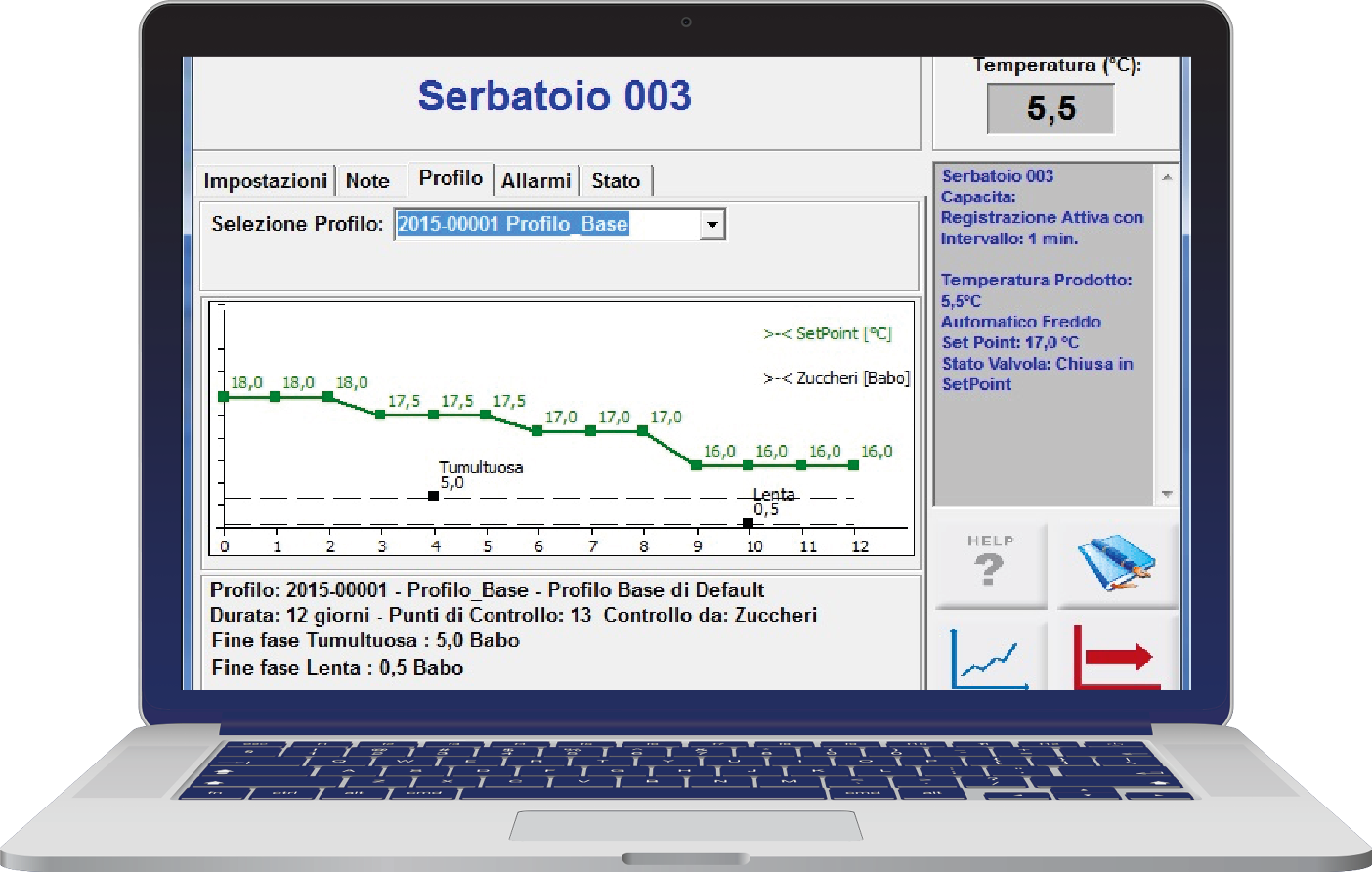This screenshot has width=1372, height=872.
Task: Open the Note tab
Action: tap(367, 181)
